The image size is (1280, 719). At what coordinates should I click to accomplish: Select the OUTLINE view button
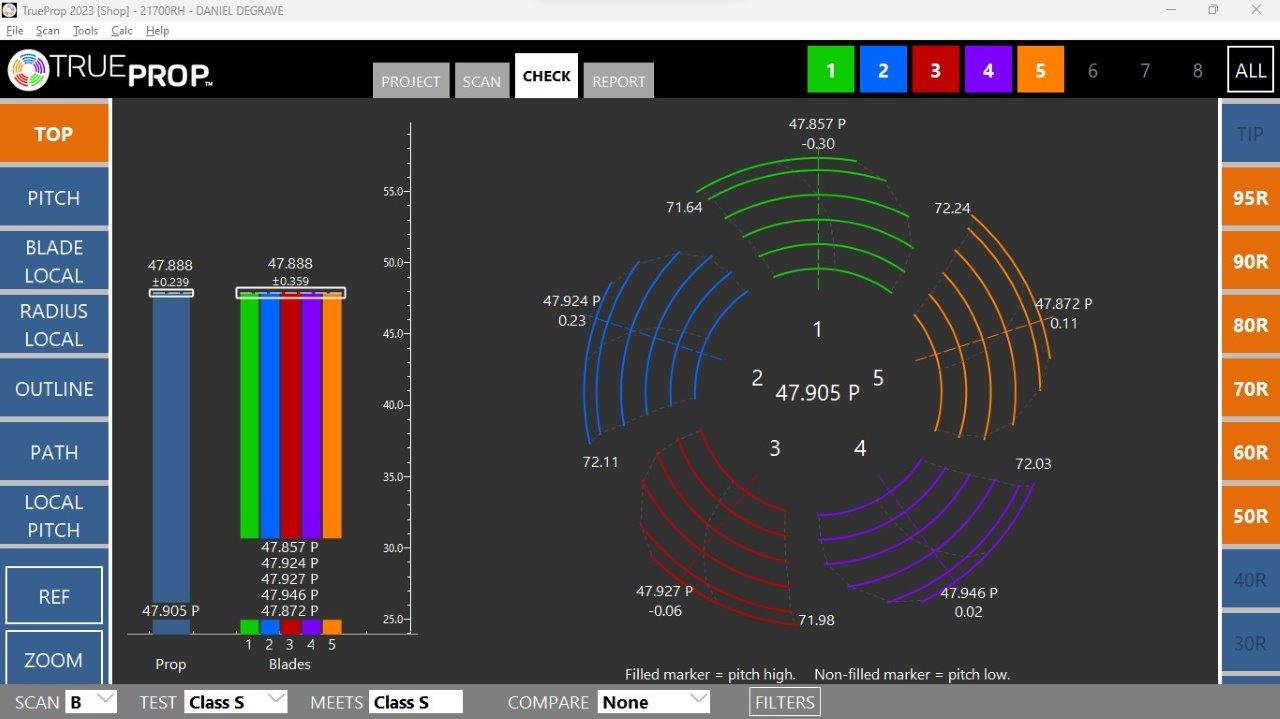(x=54, y=389)
